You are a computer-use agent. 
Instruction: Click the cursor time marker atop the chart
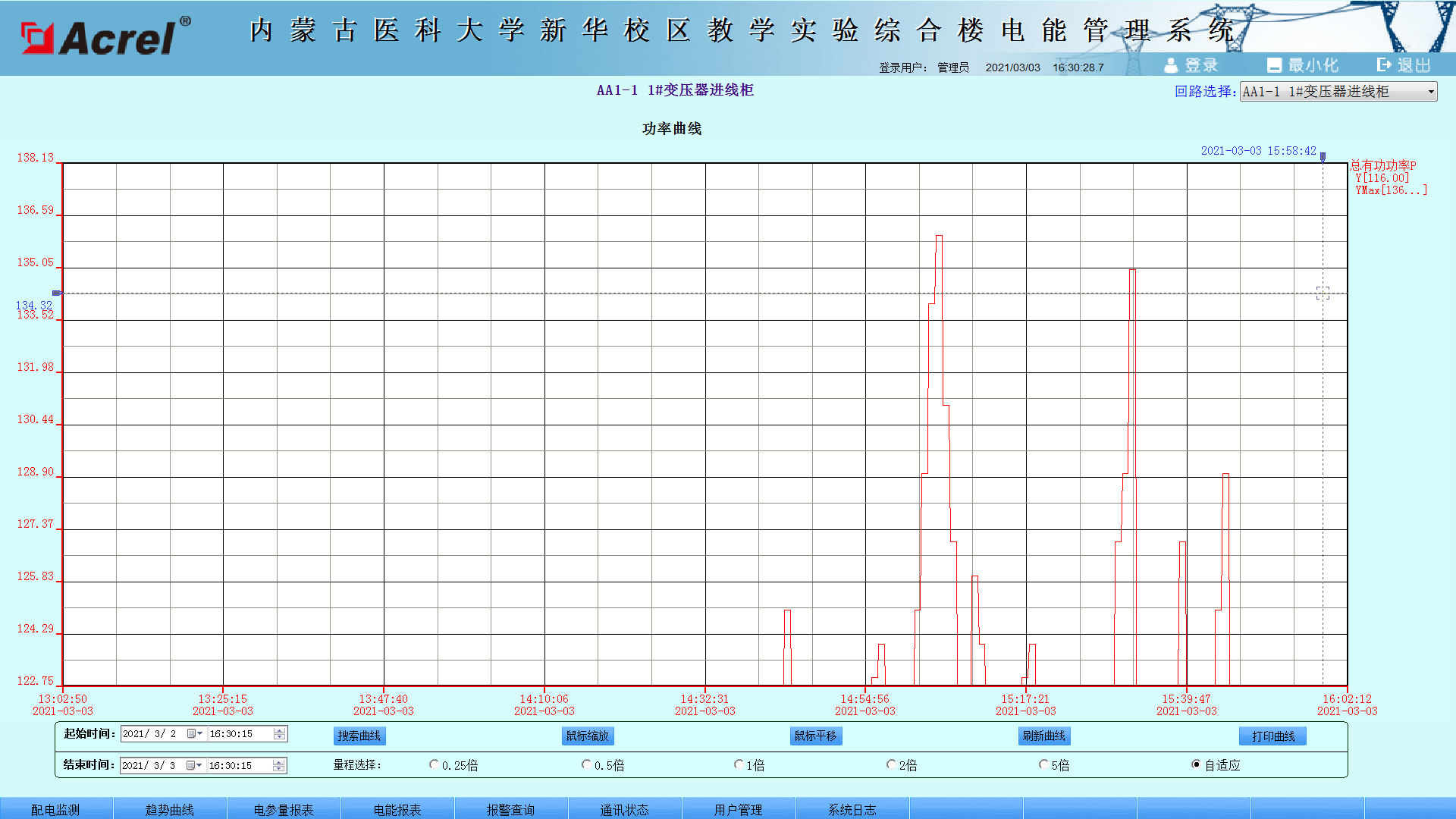pyautogui.click(x=1323, y=157)
